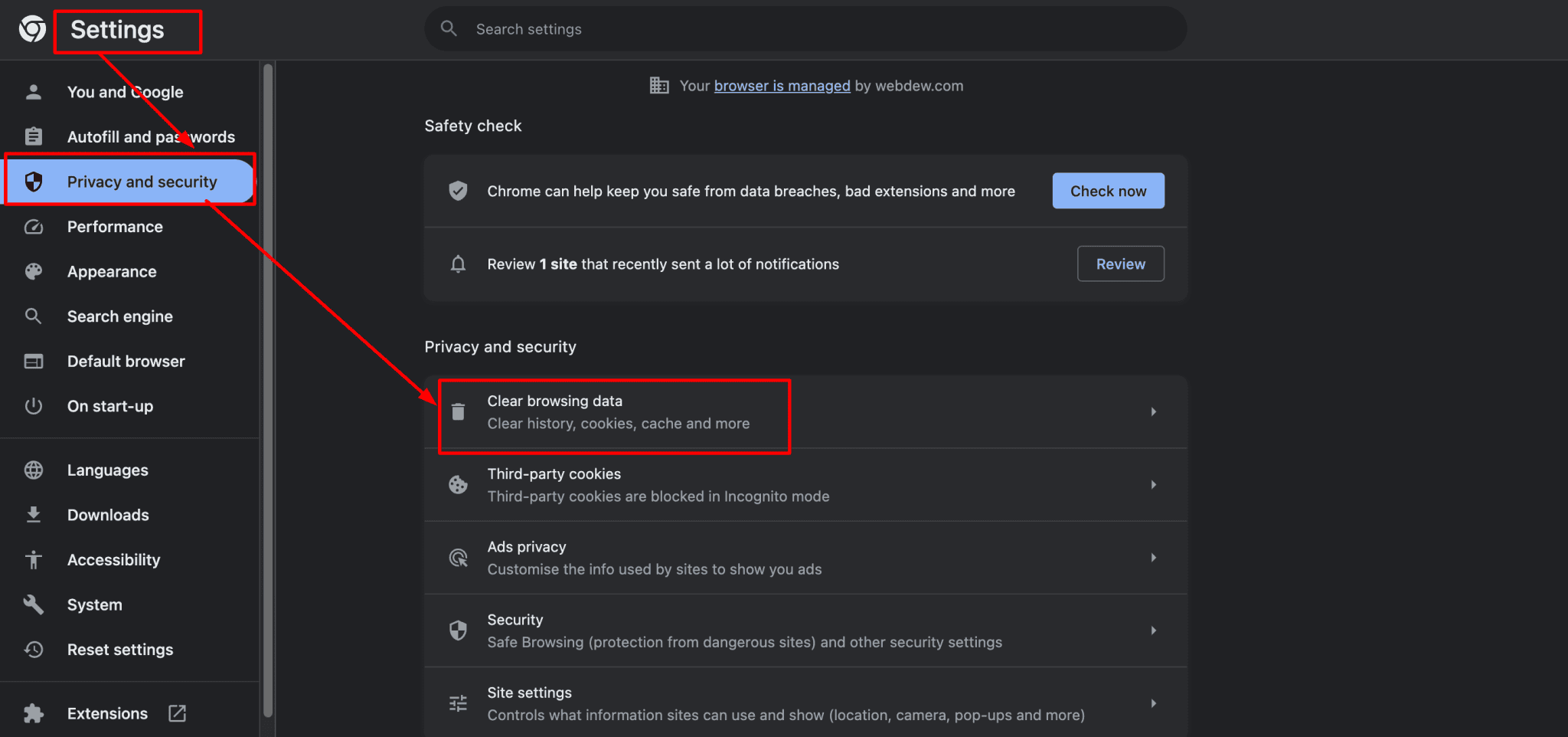Click the Extensions puzzle piece icon
Image resolution: width=1568 pixels, height=737 pixels.
[x=34, y=713]
